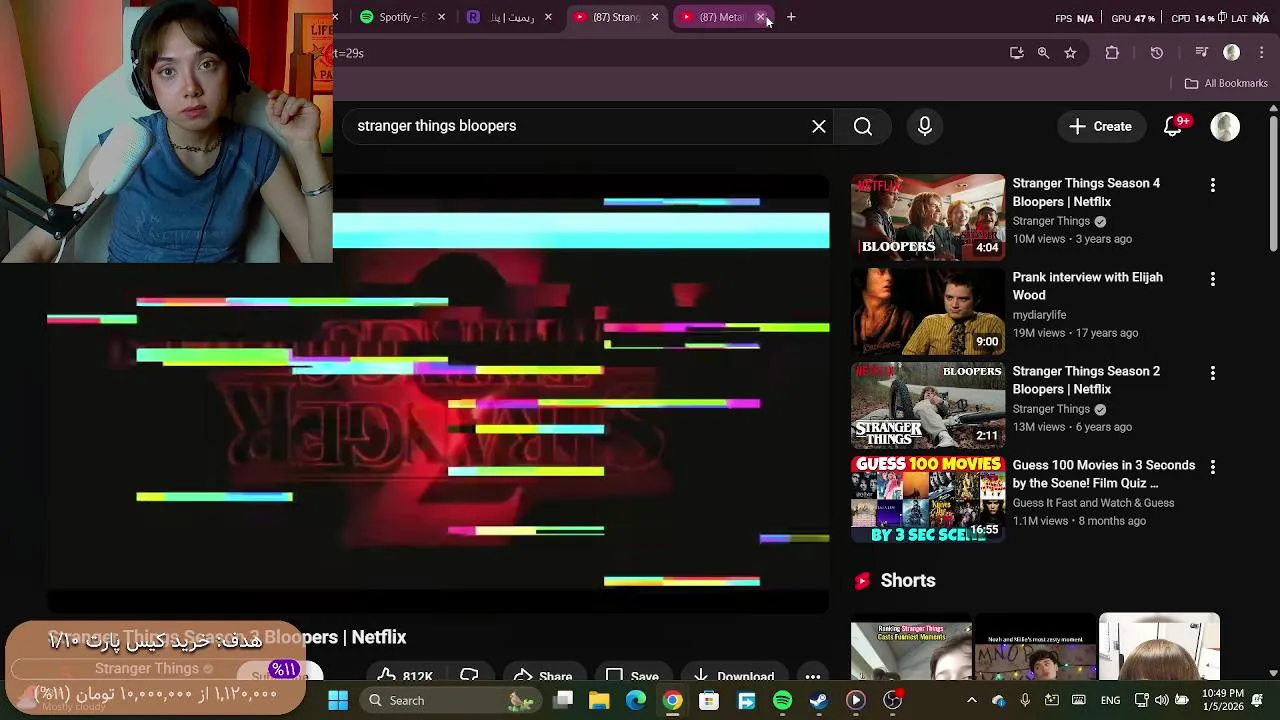1280x720 pixels.
Task: Open options menu for Season 2 Bloopers video
Action: coord(1213,373)
